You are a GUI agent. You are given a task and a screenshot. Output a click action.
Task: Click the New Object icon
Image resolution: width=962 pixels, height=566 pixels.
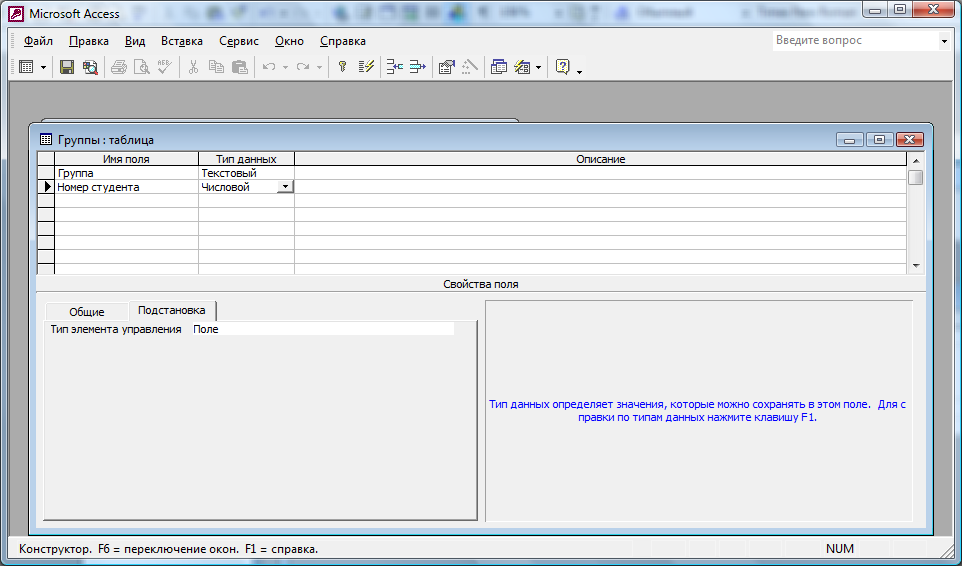click(x=522, y=67)
